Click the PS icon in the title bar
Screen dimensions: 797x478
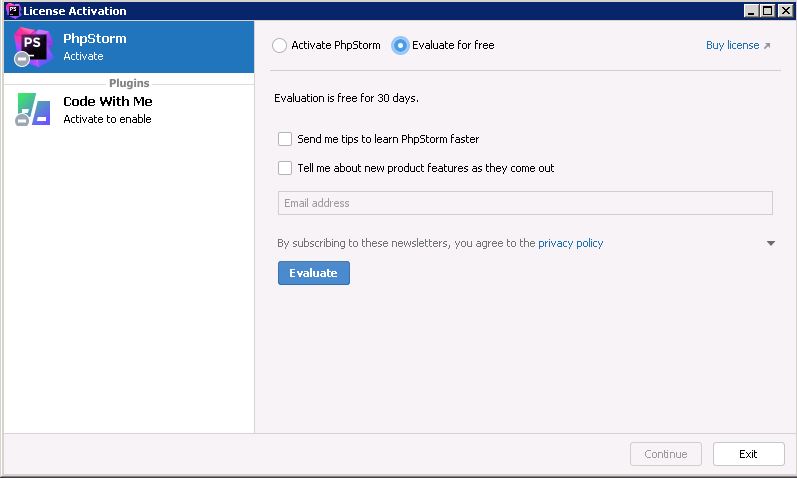pyautogui.click(x=12, y=10)
